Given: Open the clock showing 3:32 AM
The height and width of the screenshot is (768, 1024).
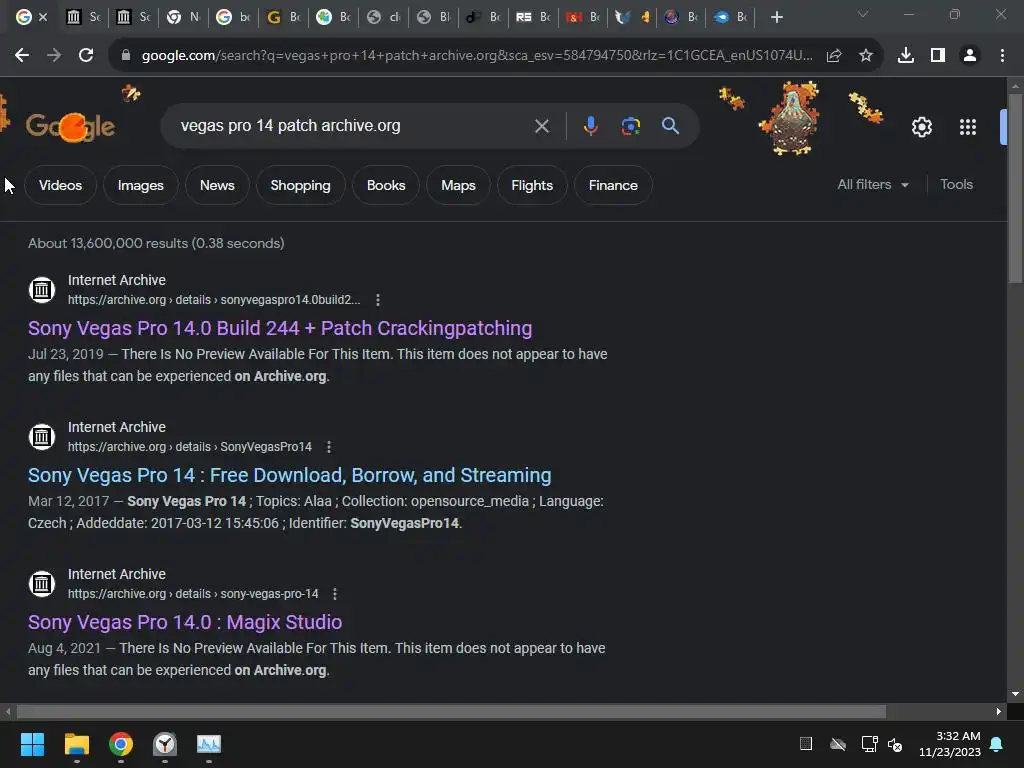Looking at the screenshot, I should tap(950, 744).
